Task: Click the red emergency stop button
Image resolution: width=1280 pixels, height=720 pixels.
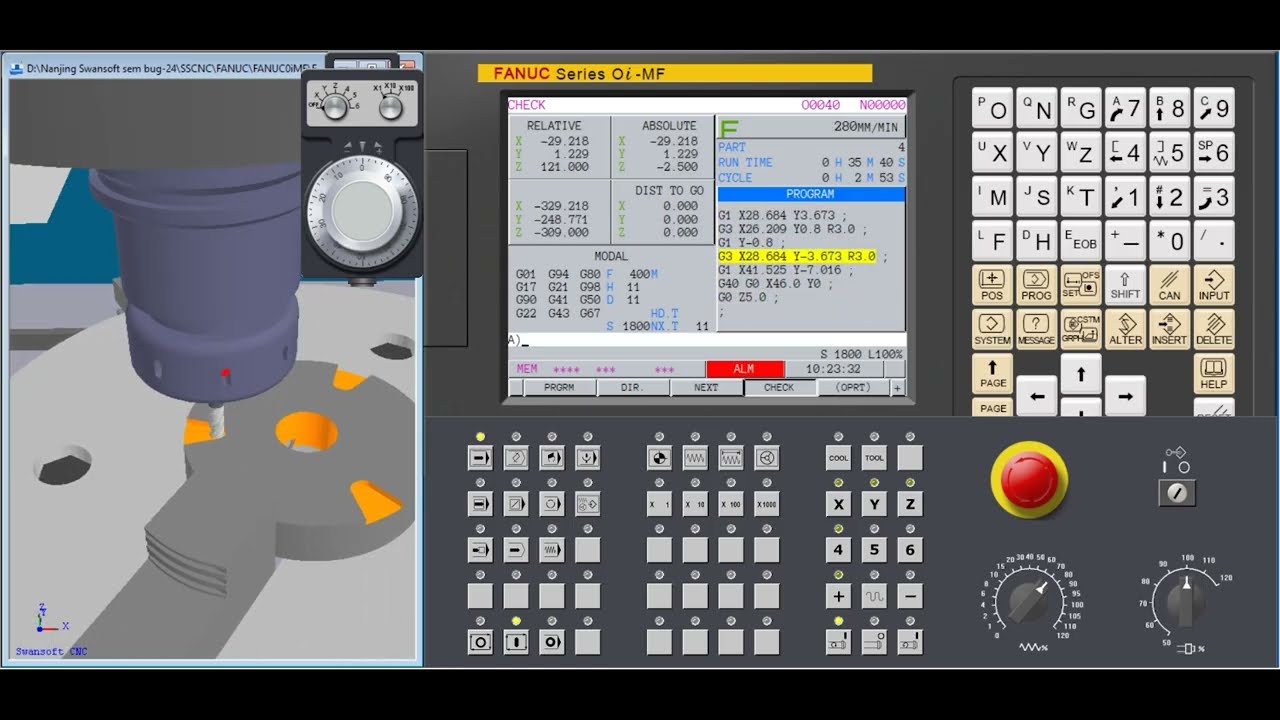Action: tap(1029, 480)
